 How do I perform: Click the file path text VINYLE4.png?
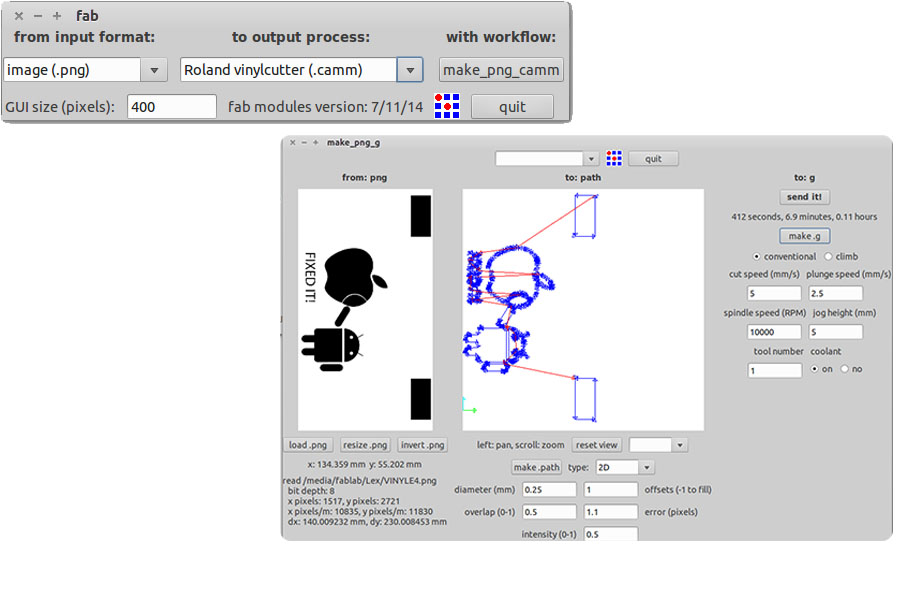(x=359, y=481)
